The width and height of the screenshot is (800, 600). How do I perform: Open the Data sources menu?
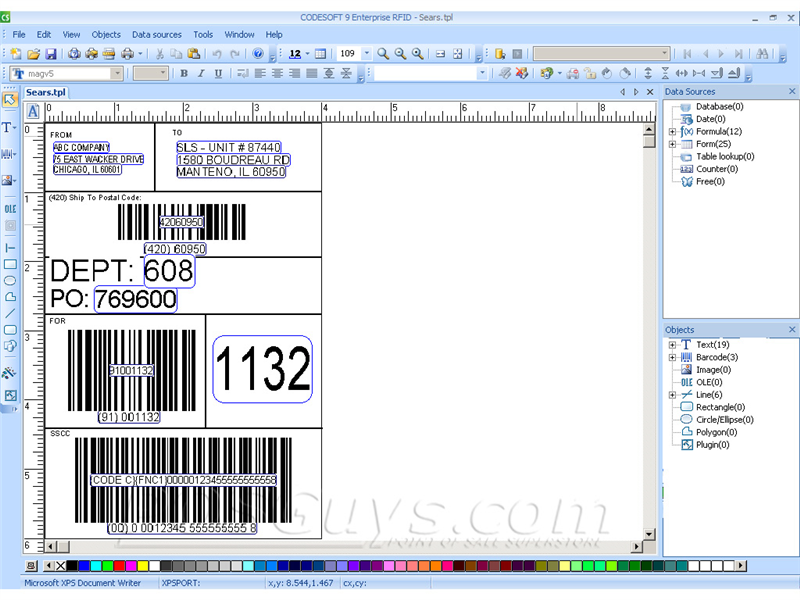point(156,33)
